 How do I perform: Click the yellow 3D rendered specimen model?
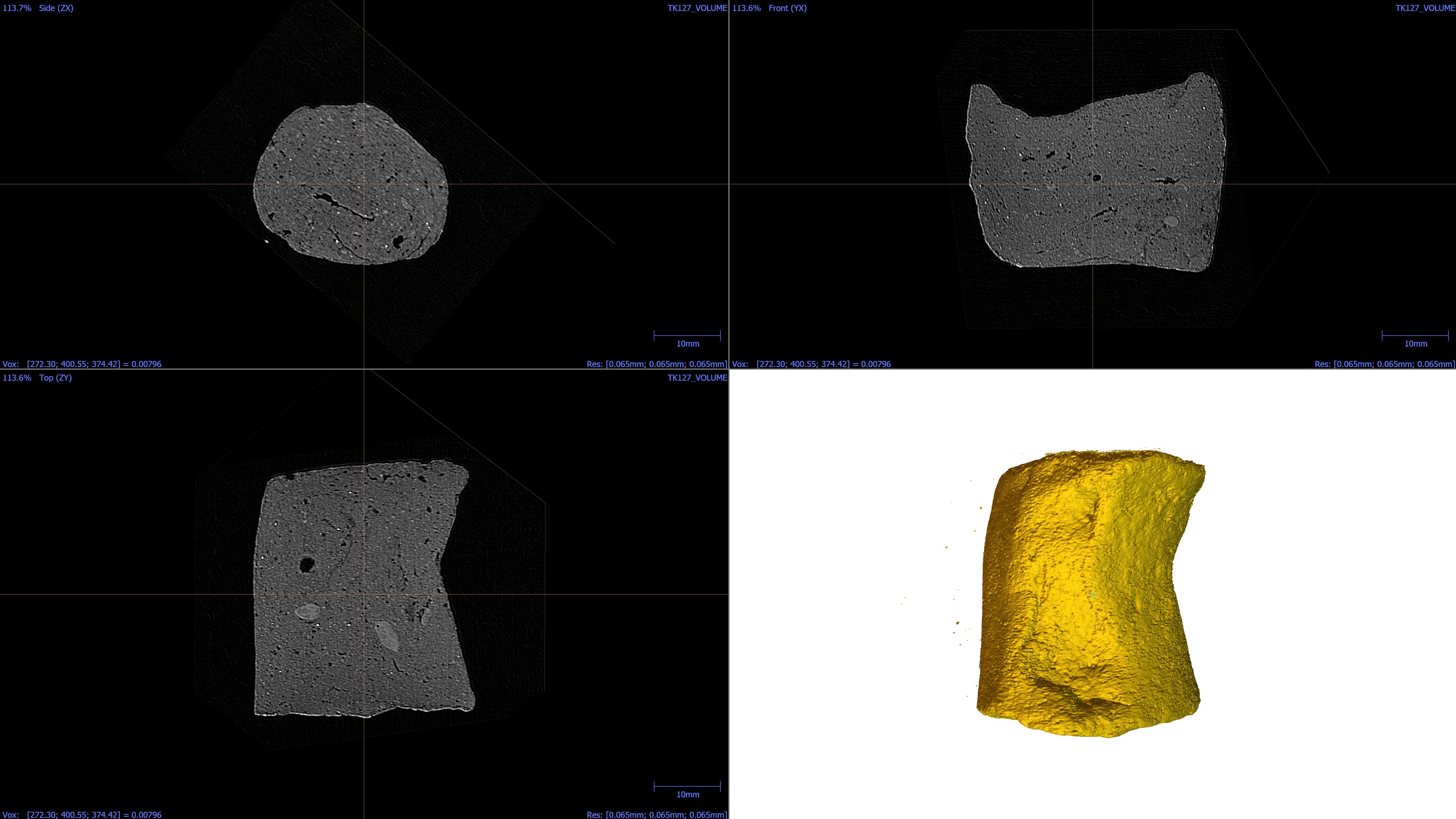(1091, 593)
